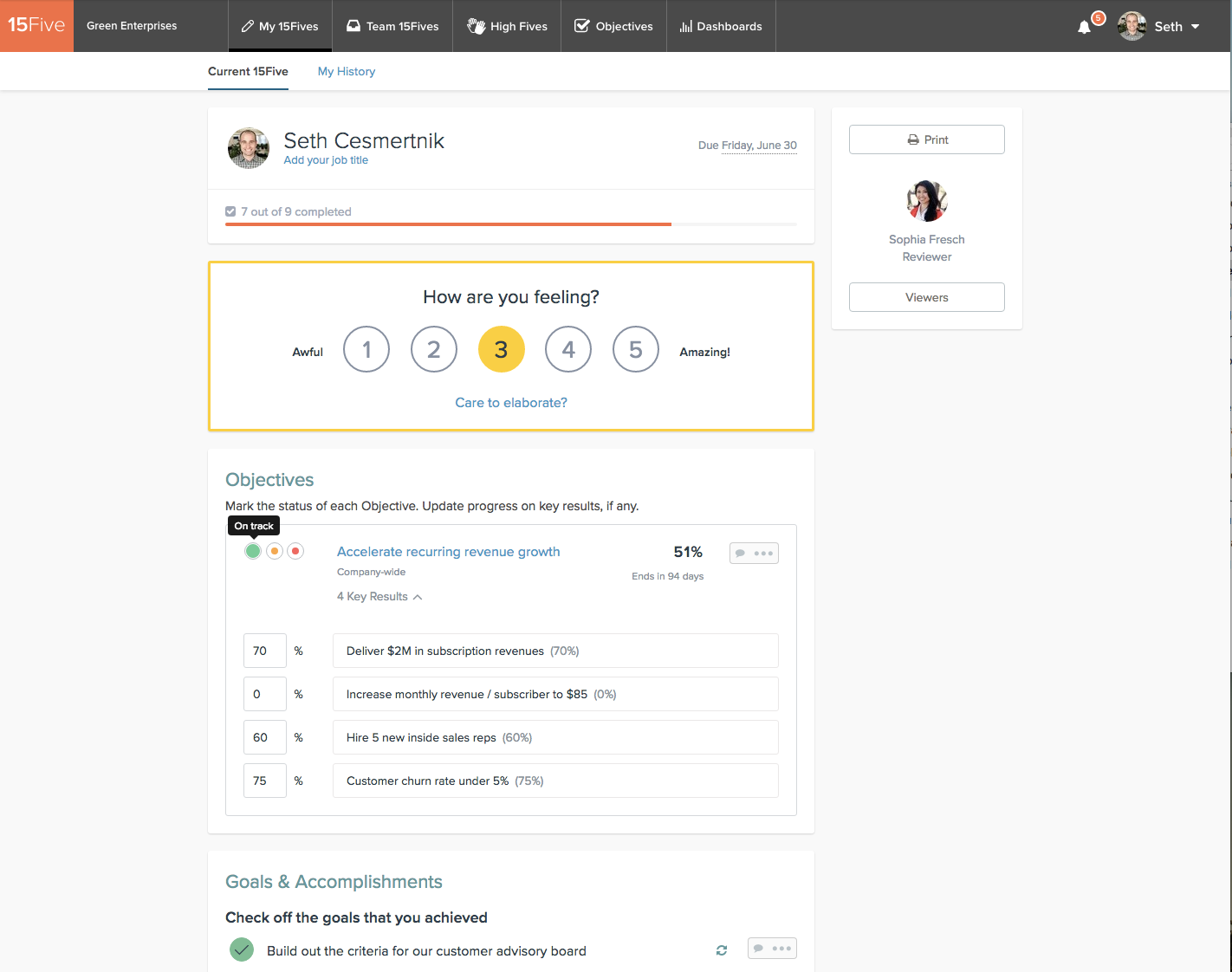1232x972 pixels.
Task: Select feeling rating 4
Action: tap(568, 349)
